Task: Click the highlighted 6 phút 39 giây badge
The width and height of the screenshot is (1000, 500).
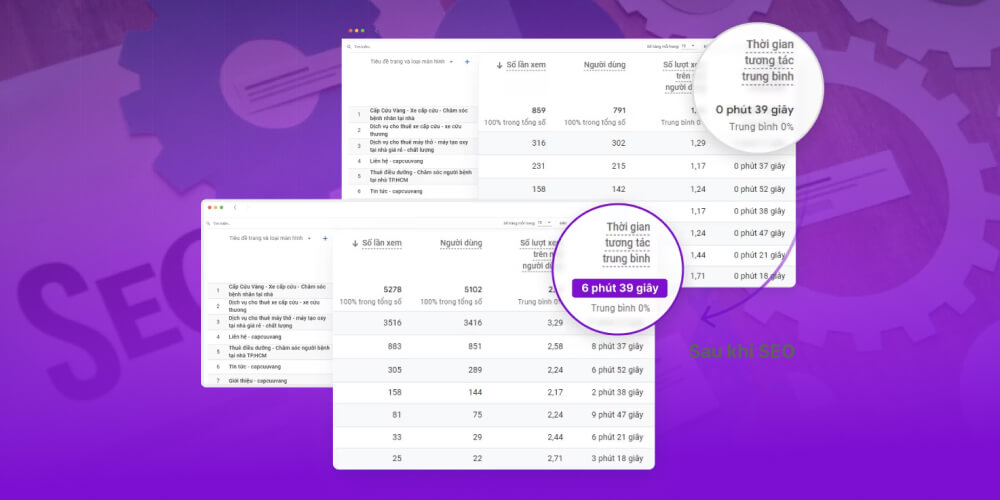Action: click(620, 287)
